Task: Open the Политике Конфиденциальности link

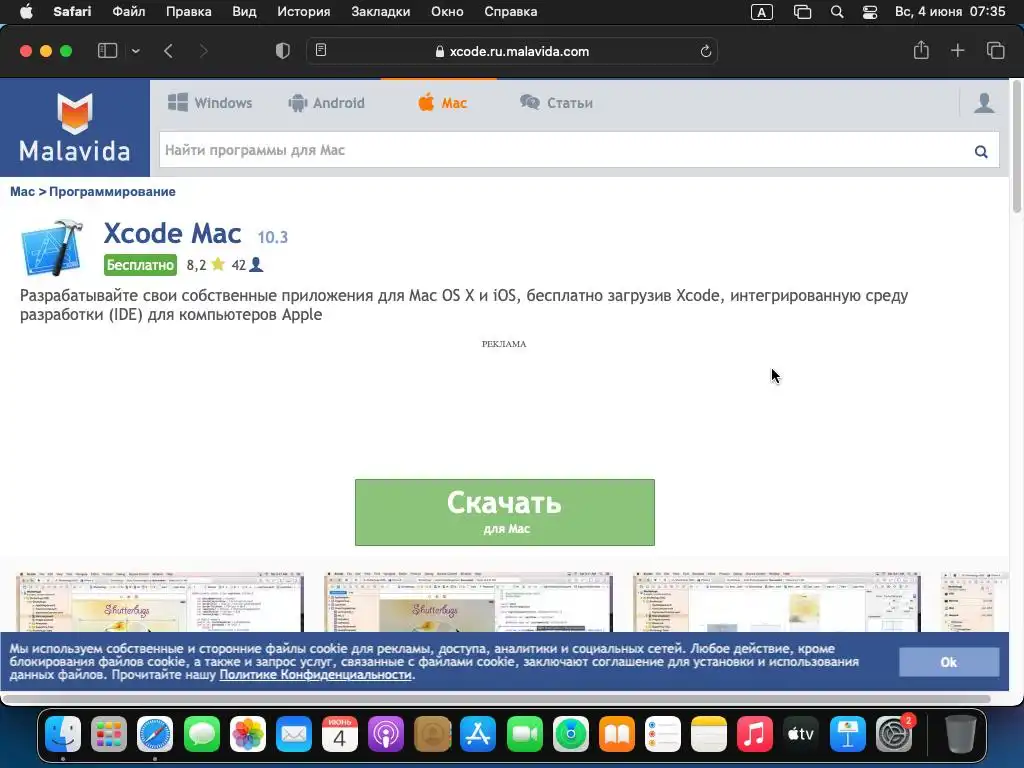Action: (315, 675)
